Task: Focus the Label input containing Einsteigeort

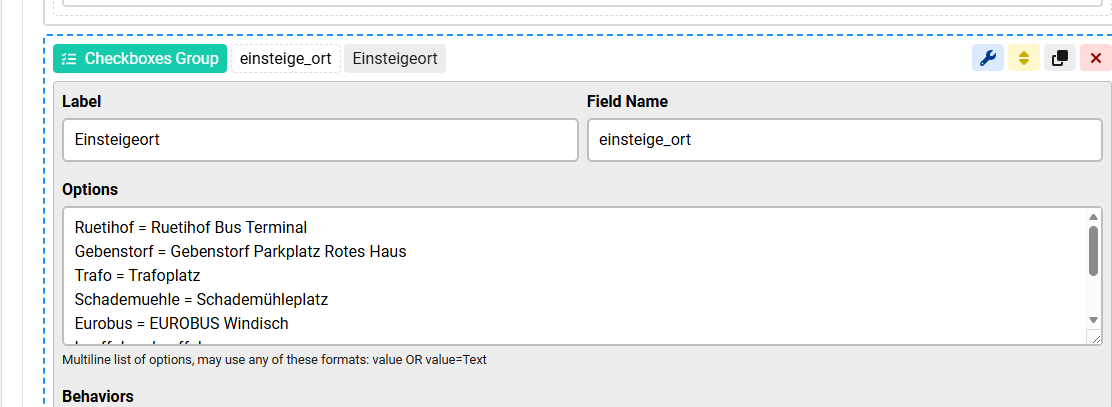Action: [320, 140]
